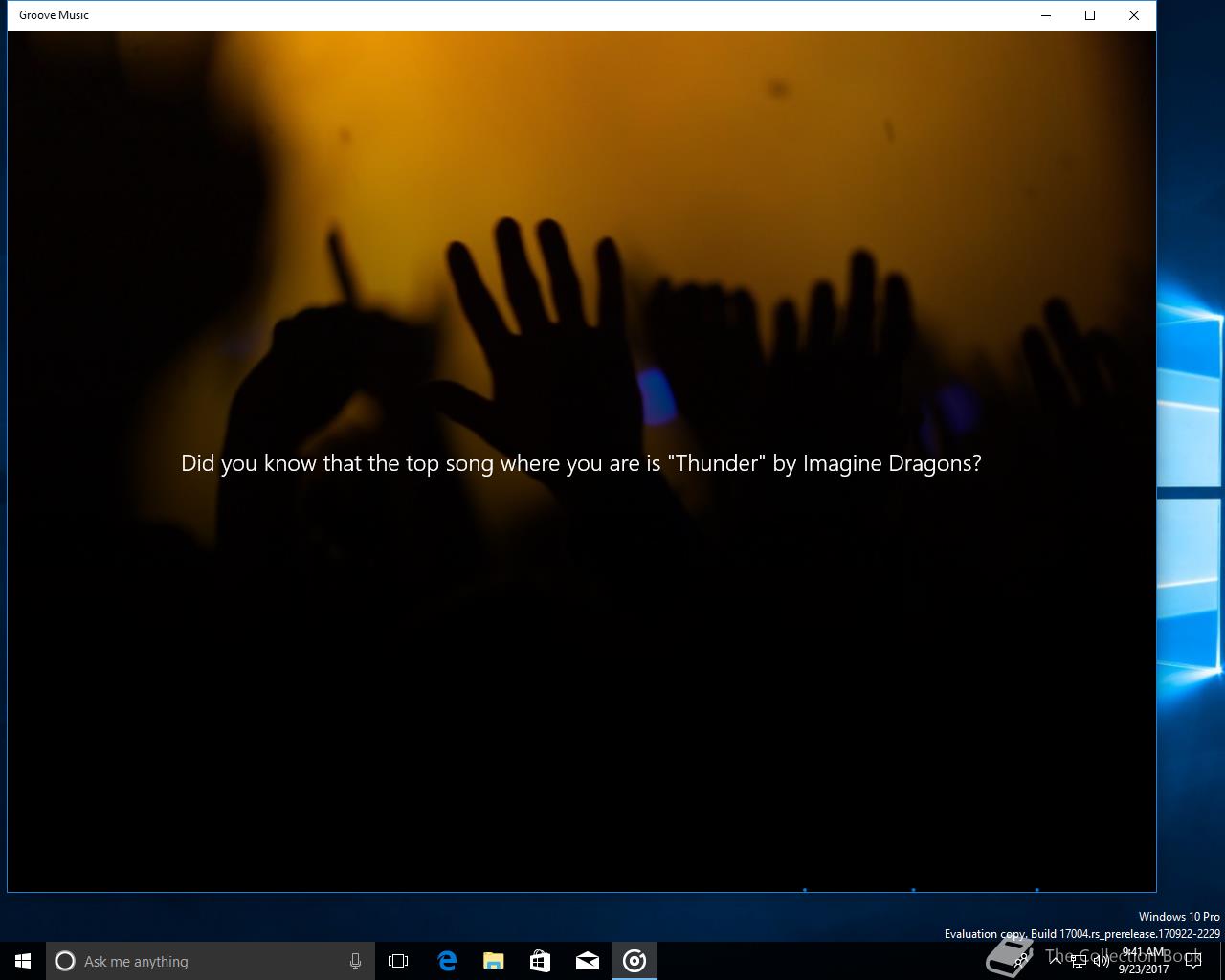Viewport: 1225px width, 980px height.
Task: Open the Microsoft Store taskbar icon
Action: (541, 961)
